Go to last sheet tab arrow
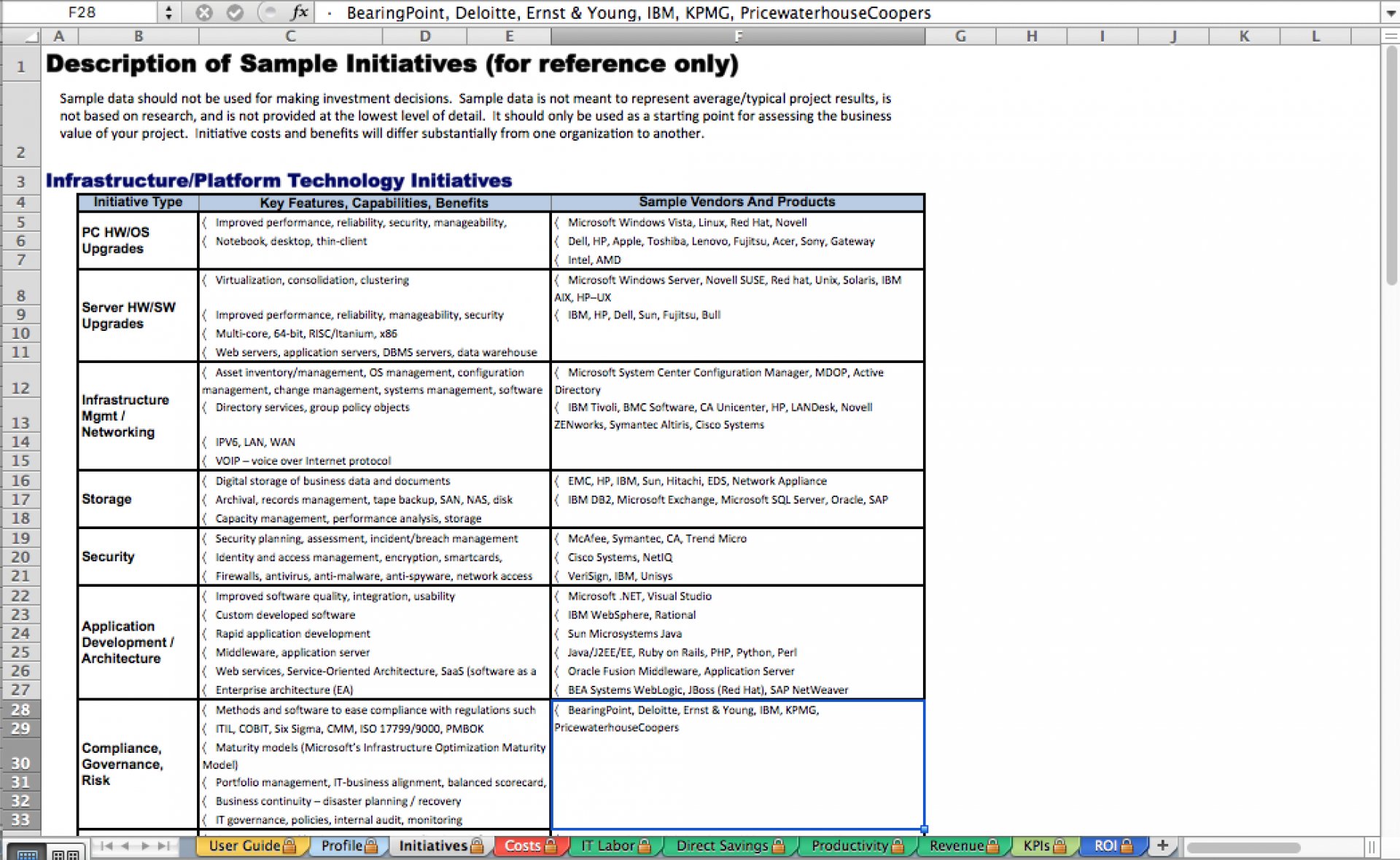Image resolution: width=1400 pixels, height=860 pixels. (x=164, y=845)
